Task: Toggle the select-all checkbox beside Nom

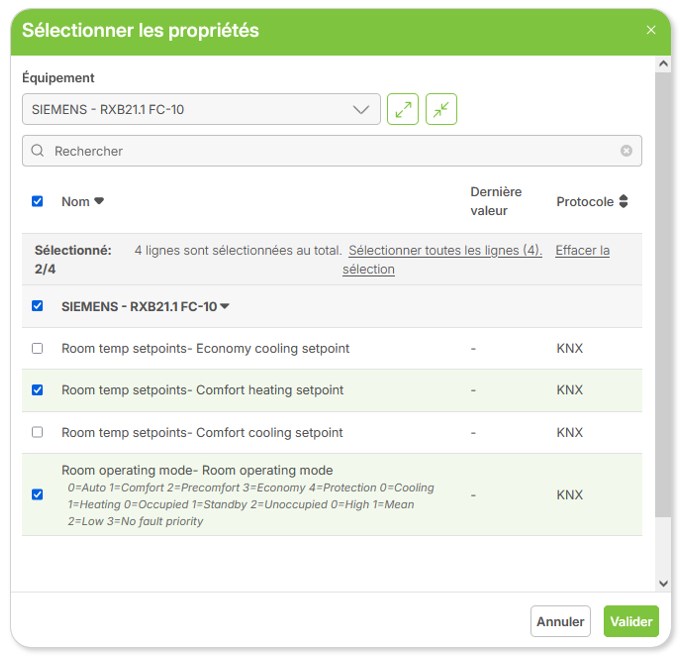Action: pos(38,201)
